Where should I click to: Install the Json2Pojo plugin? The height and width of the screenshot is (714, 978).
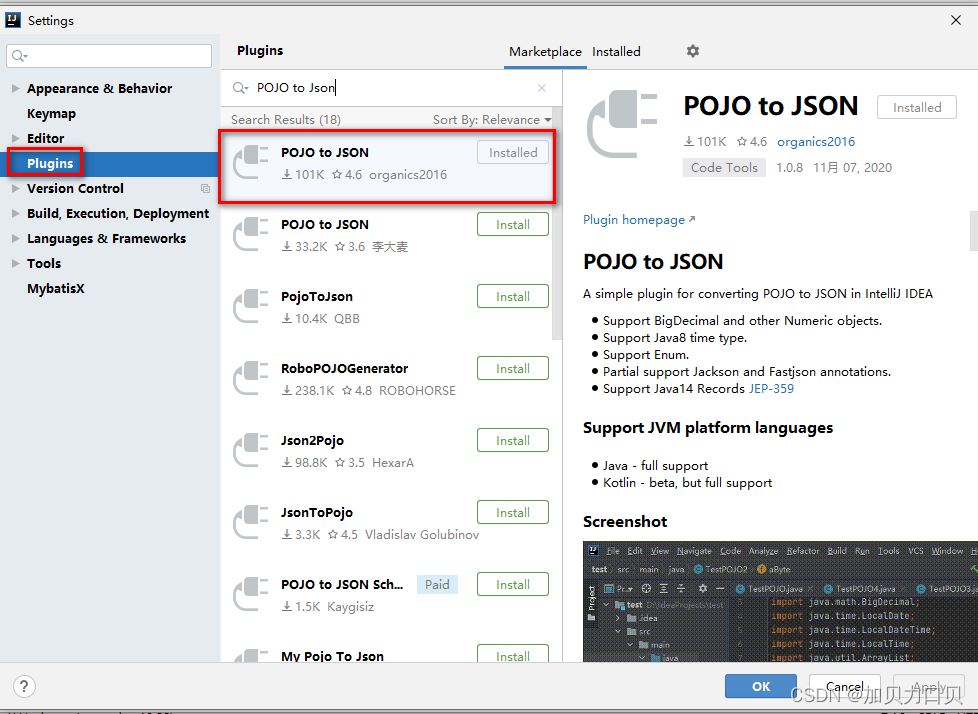(512, 441)
